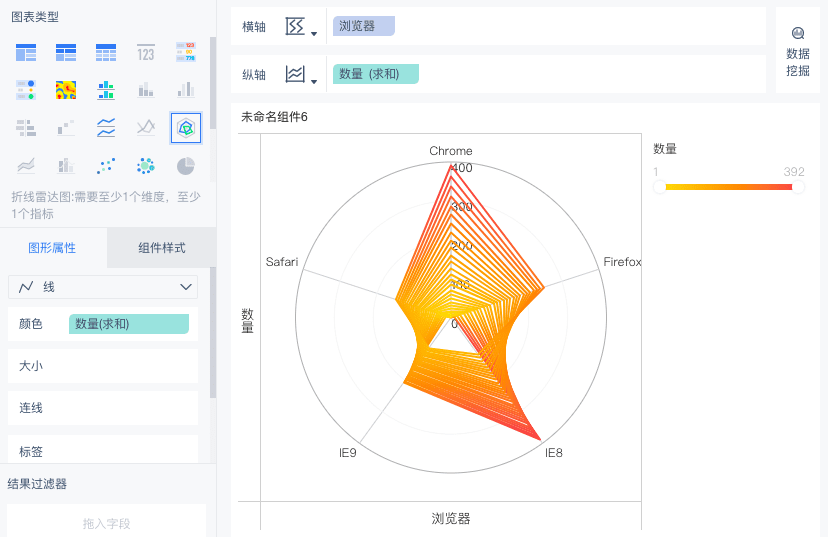This screenshot has width=828, height=537.
Task: Open the 线 graphic shape dropdown
Action: click(x=103, y=287)
